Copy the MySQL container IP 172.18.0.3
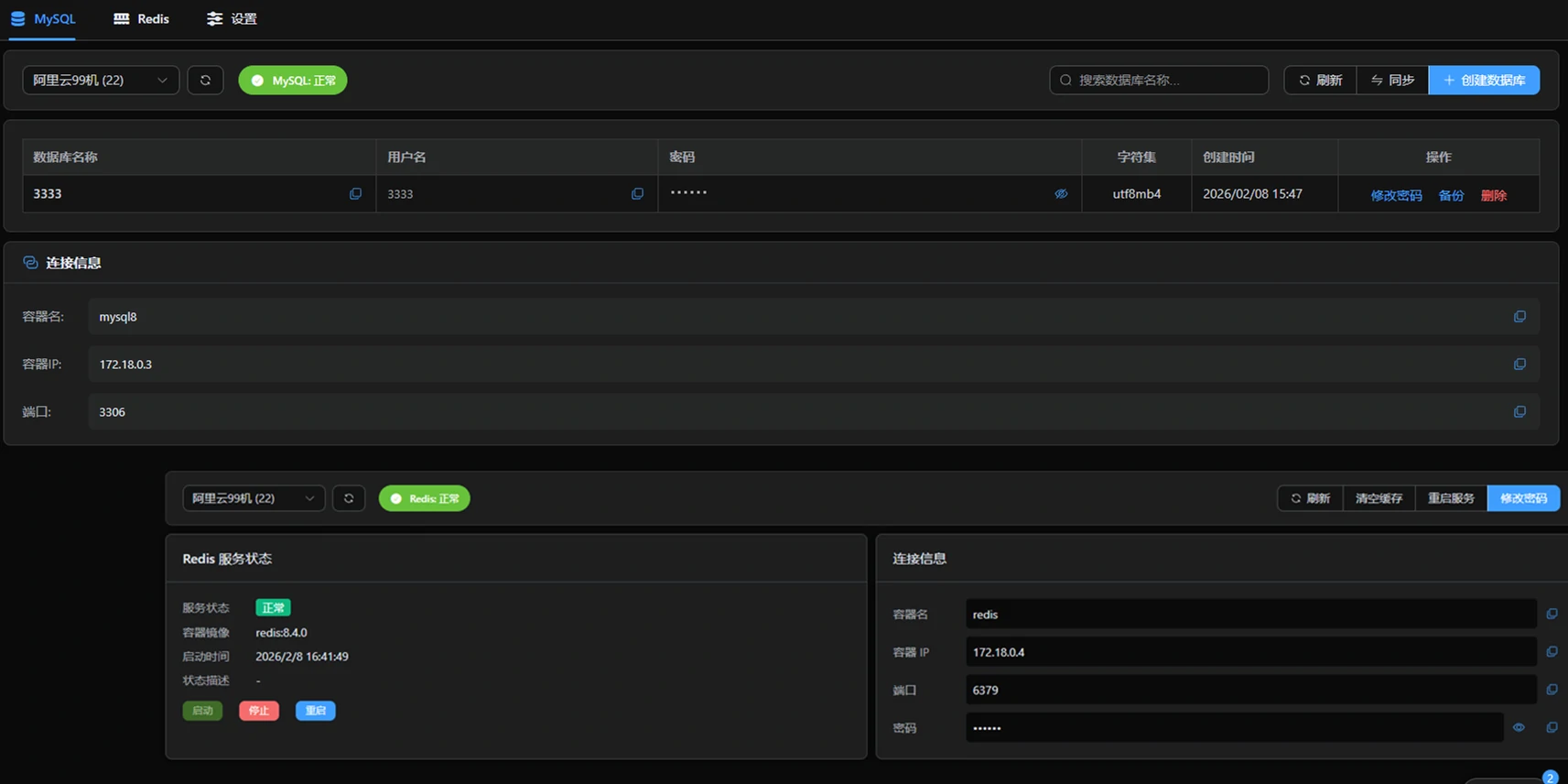Viewport: 1568px width, 784px height. [1519, 365]
